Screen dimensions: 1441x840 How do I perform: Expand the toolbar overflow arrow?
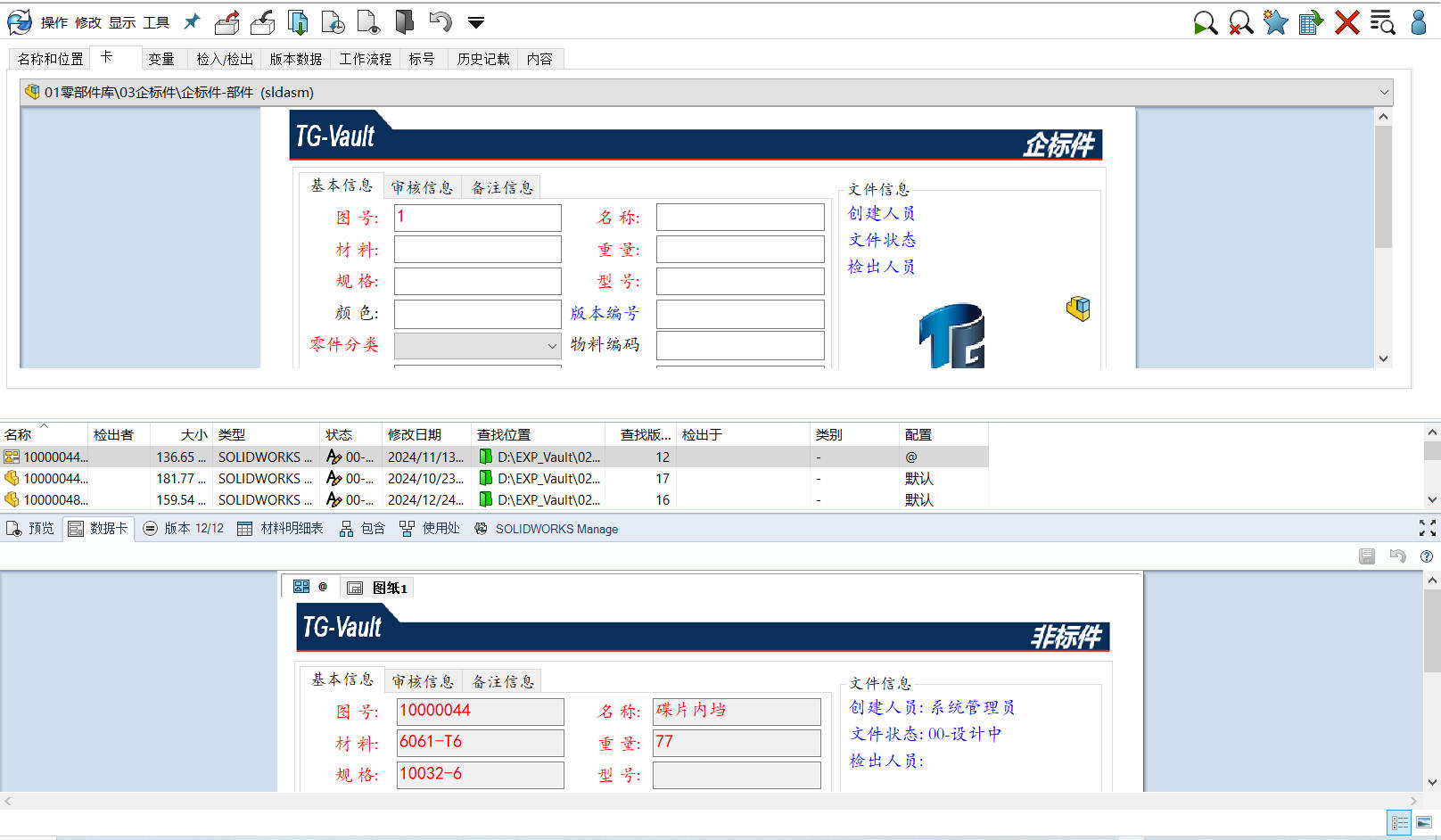(x=476, y=23)
